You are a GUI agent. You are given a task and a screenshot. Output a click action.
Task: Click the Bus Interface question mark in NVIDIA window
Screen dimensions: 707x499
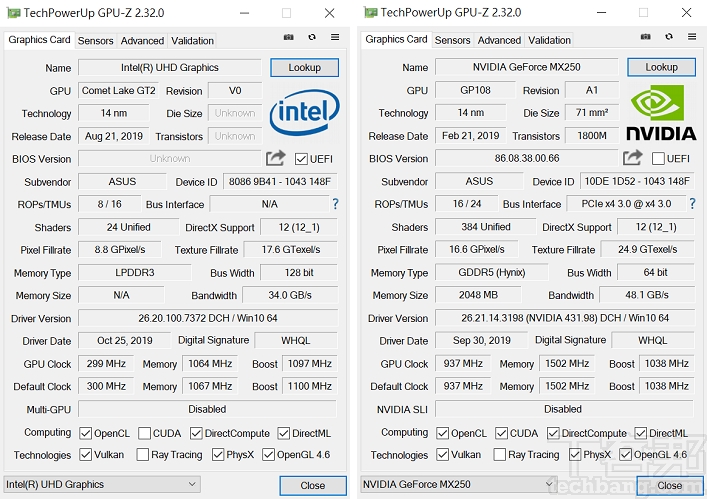click(692, 204)
